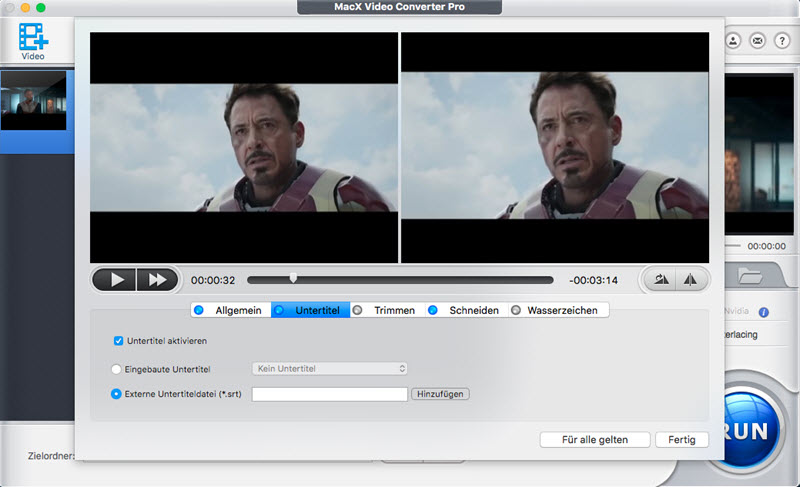The image size is (800, 487).
Task: Open the Kein Untertitel dropdown
Action: point(330,368)
